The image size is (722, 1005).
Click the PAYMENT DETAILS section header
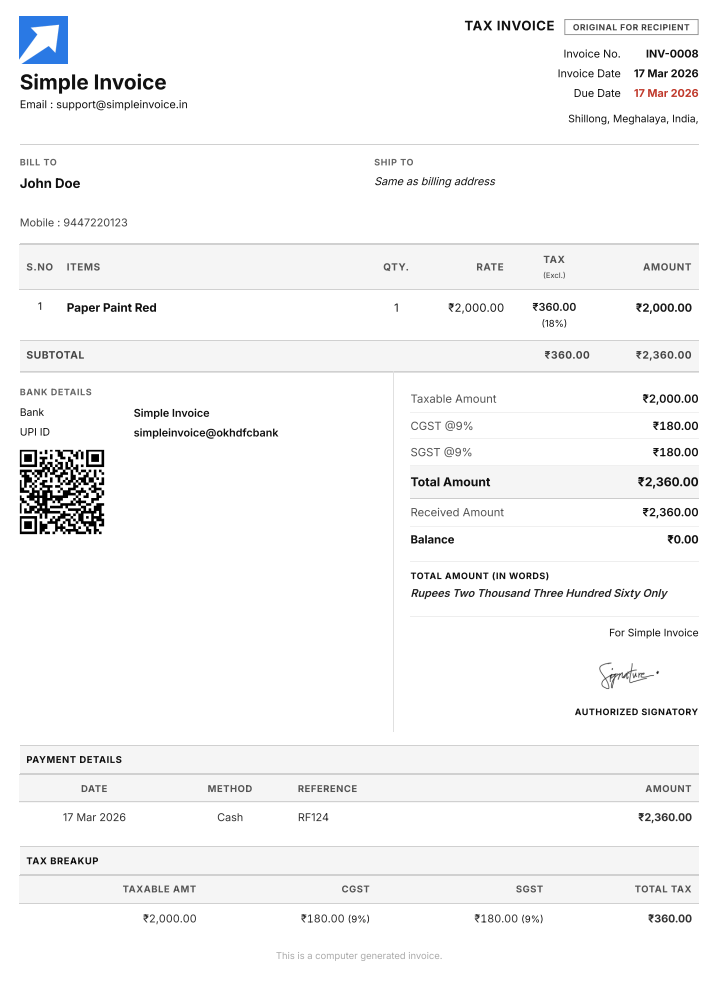74,760
